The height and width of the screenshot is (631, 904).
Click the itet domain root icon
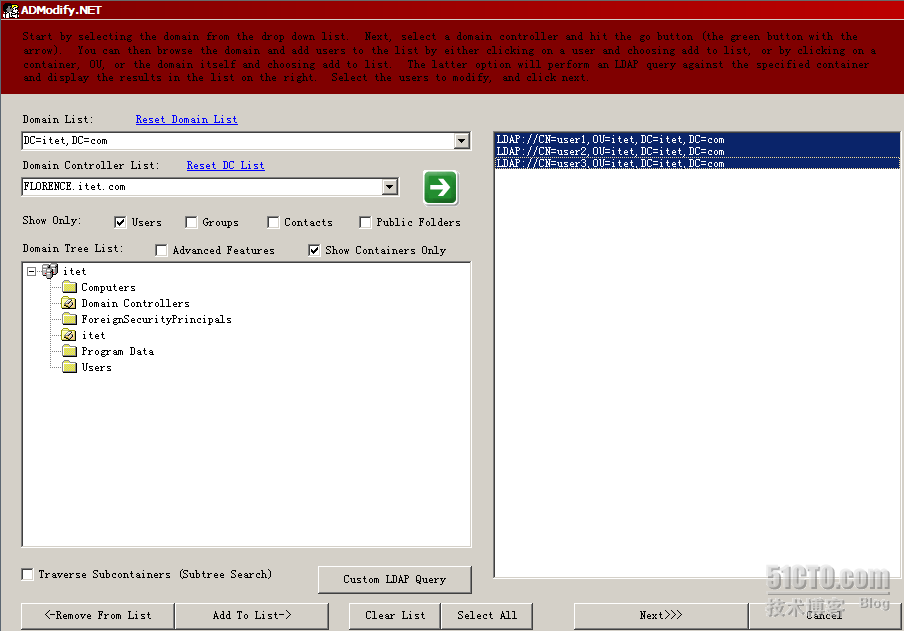[x=50, y=271]
